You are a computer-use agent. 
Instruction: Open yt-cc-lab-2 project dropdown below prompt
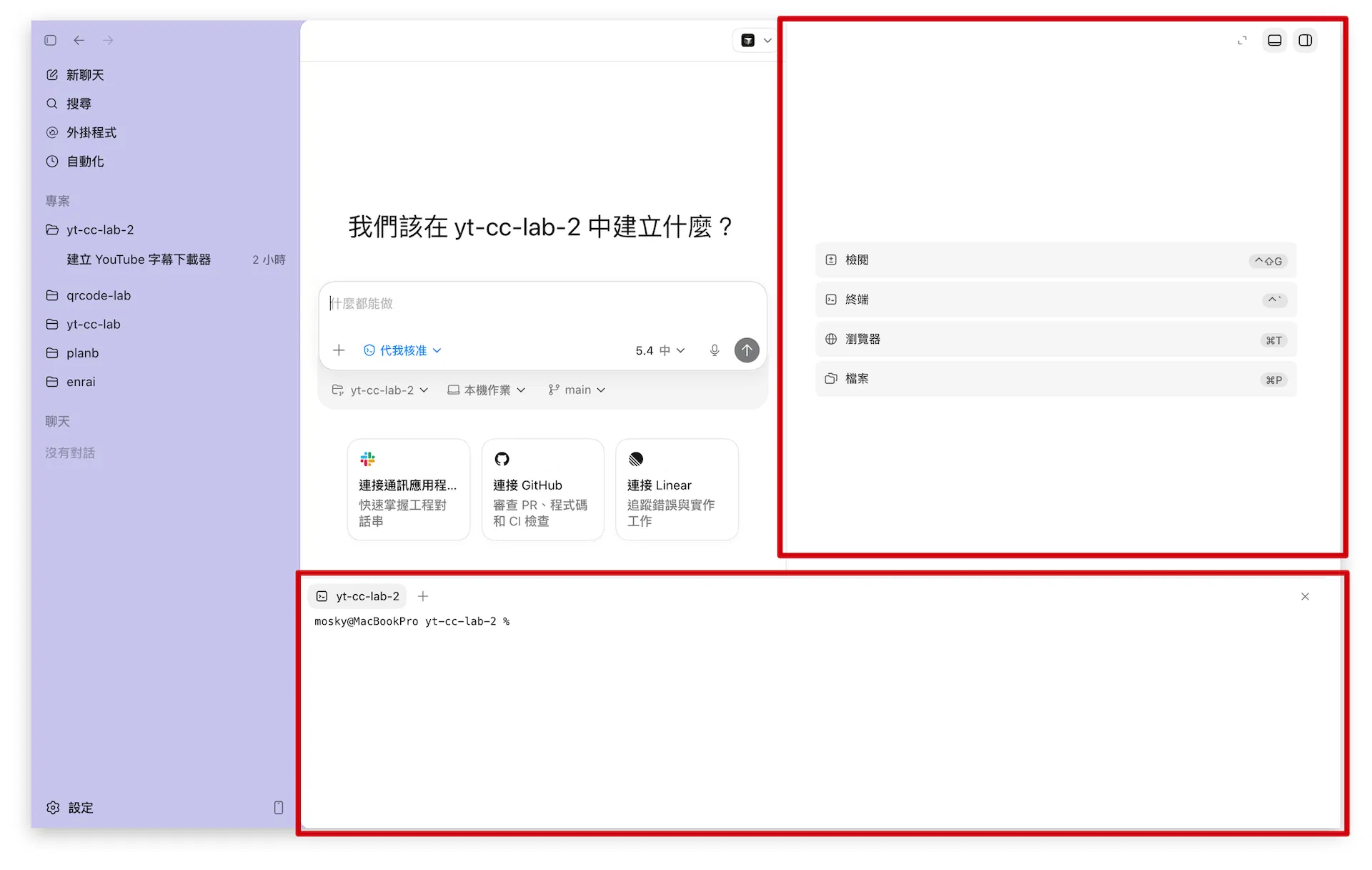(380, 390)
